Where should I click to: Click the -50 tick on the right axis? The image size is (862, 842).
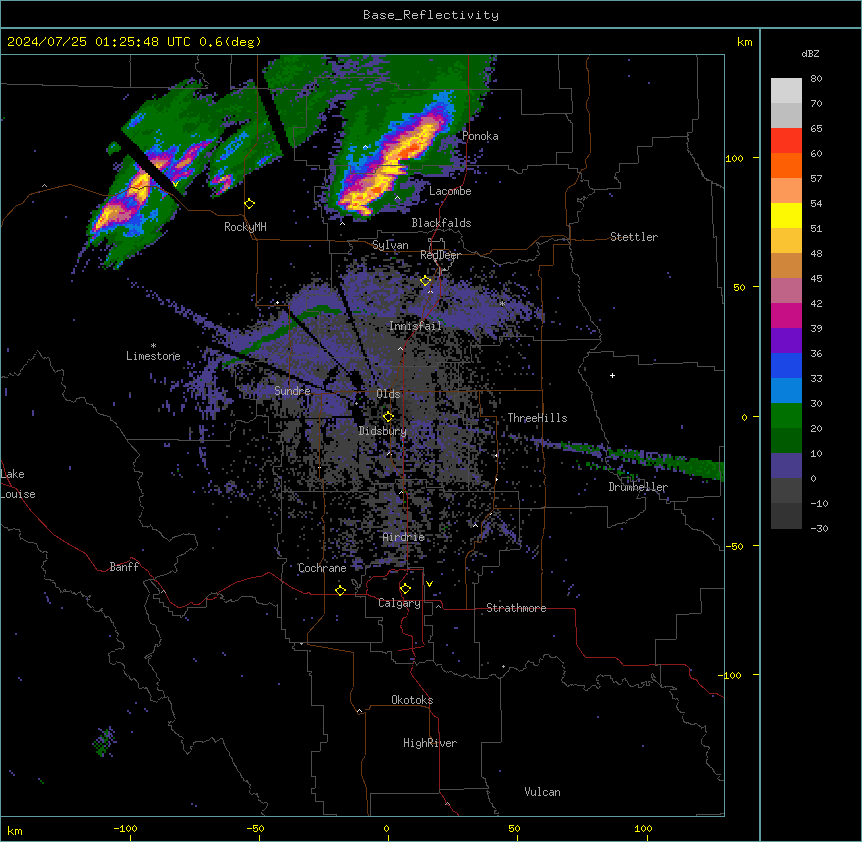(x=734, y=547)
